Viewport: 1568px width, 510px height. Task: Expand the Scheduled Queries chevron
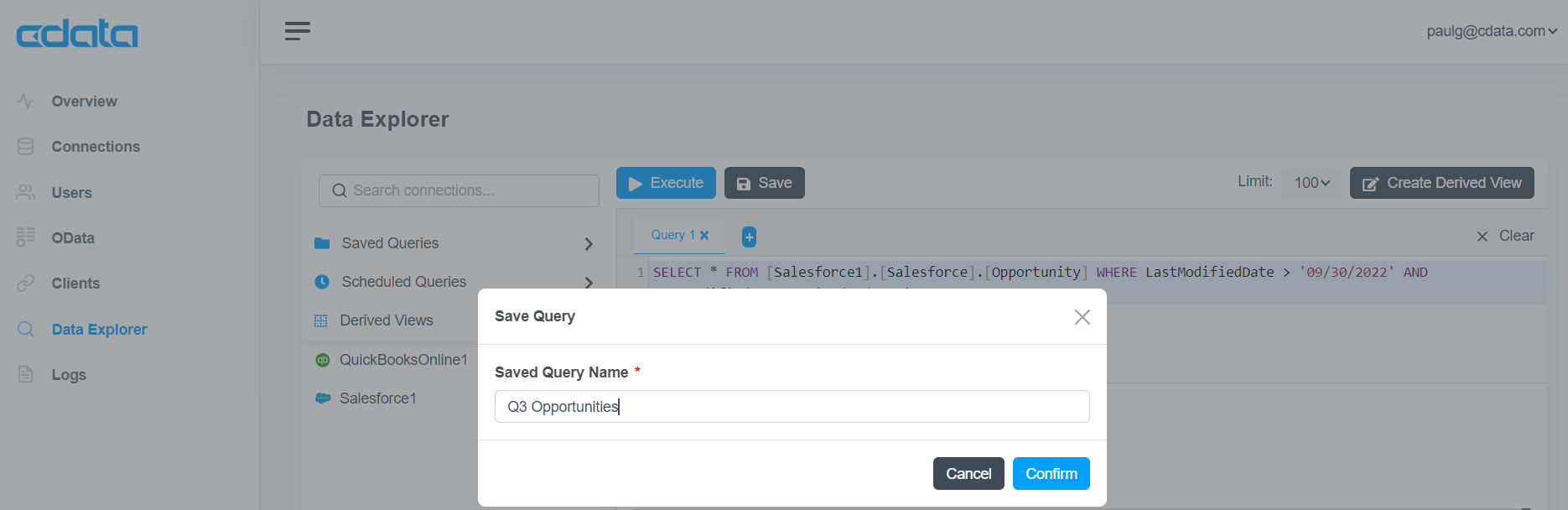[589, 283]
